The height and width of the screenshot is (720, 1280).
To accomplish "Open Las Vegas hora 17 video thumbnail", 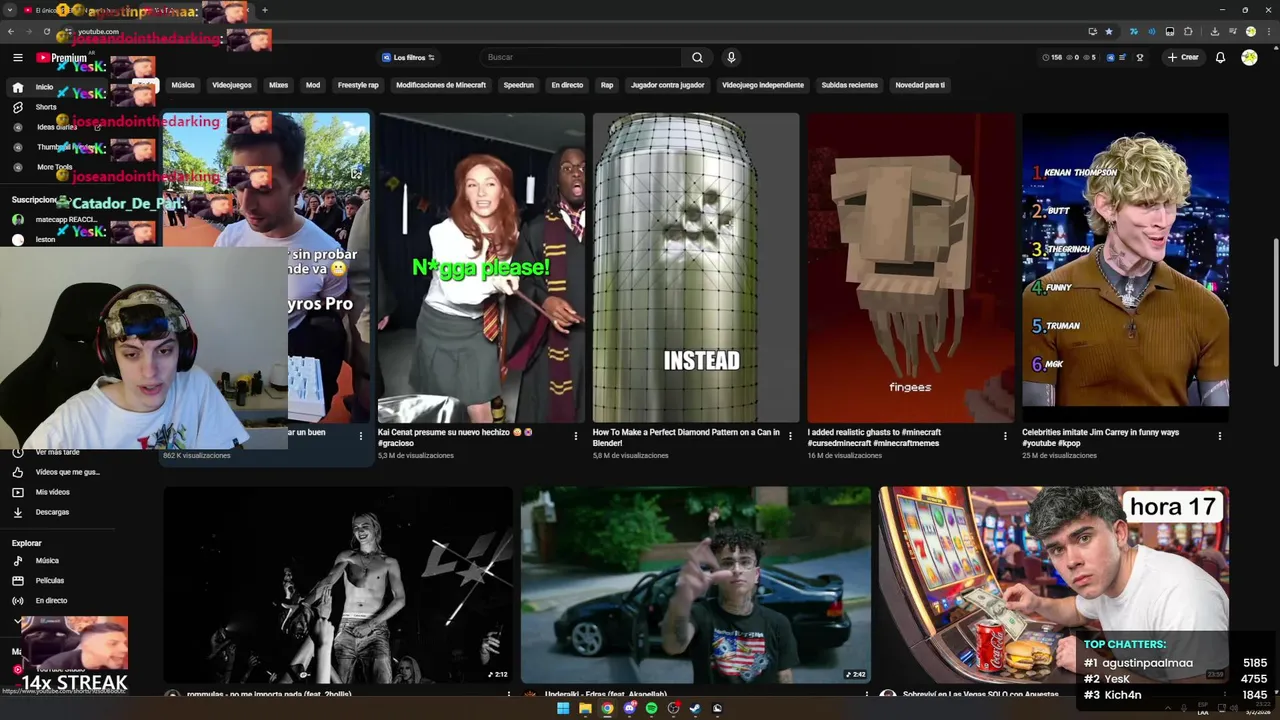I will pos(1053,585).
